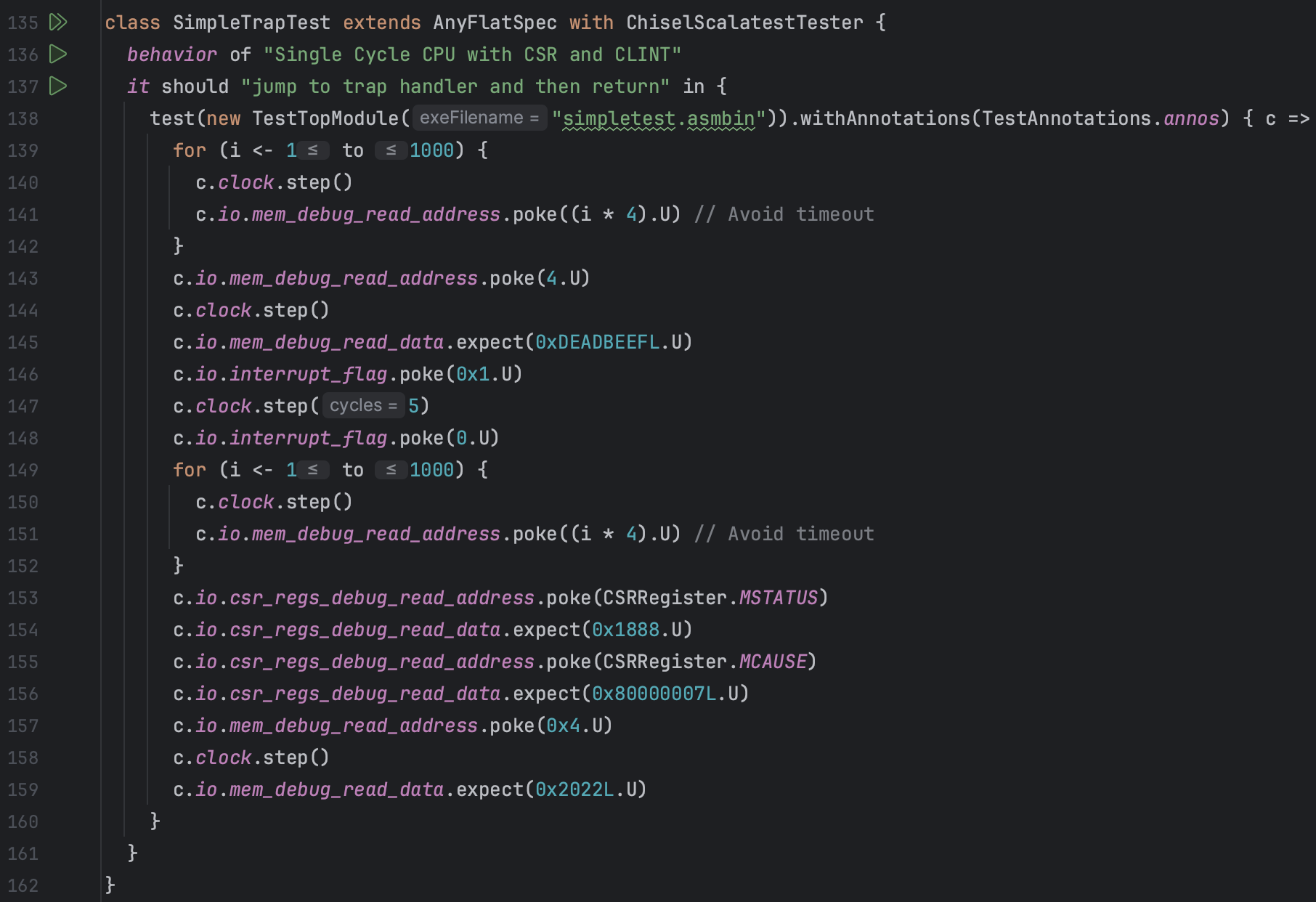1316x902 pixels.
Task: Click the 0x2022L expected value
Action: point(574,789)
